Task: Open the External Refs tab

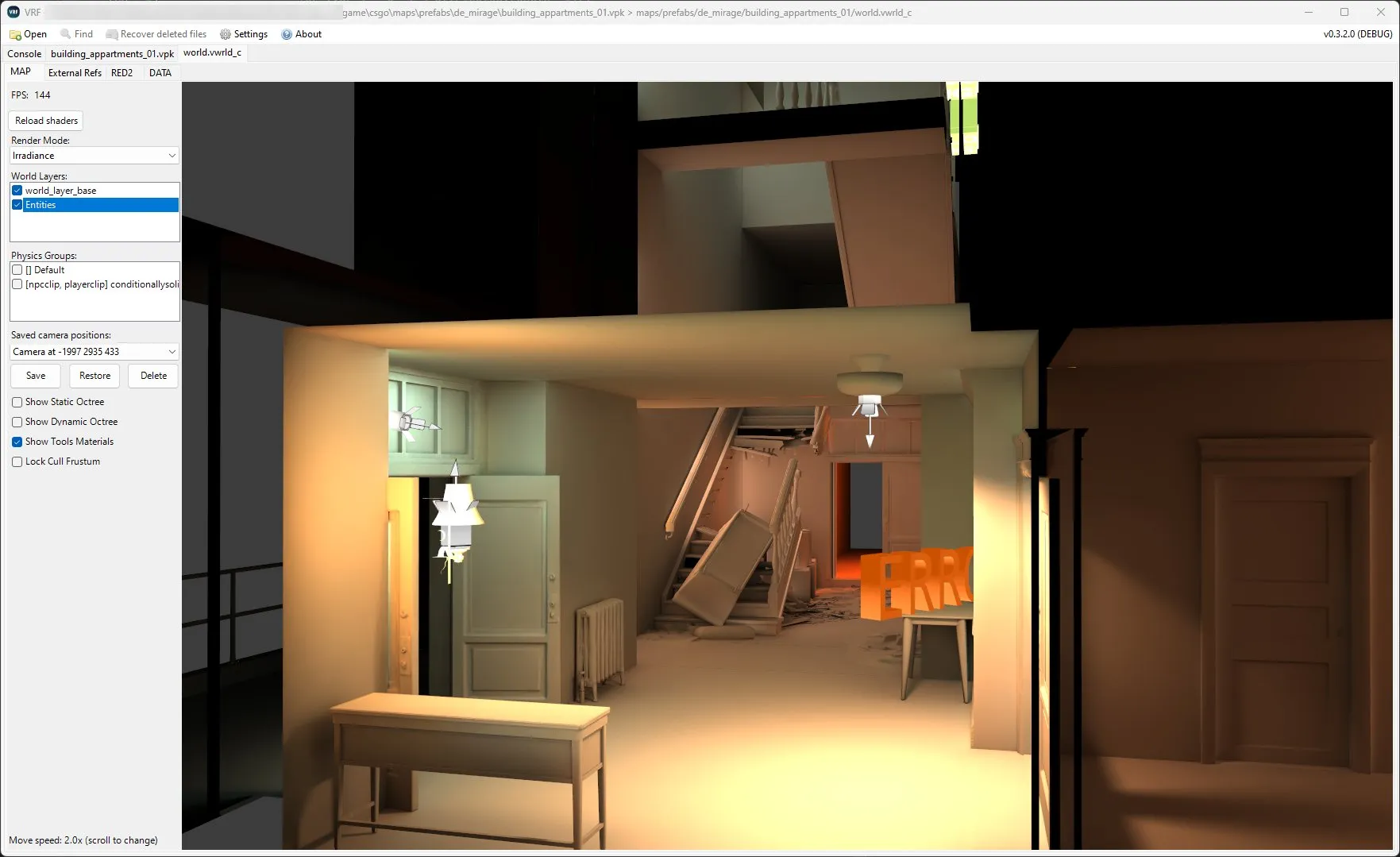Action: [x=75, y=72]
